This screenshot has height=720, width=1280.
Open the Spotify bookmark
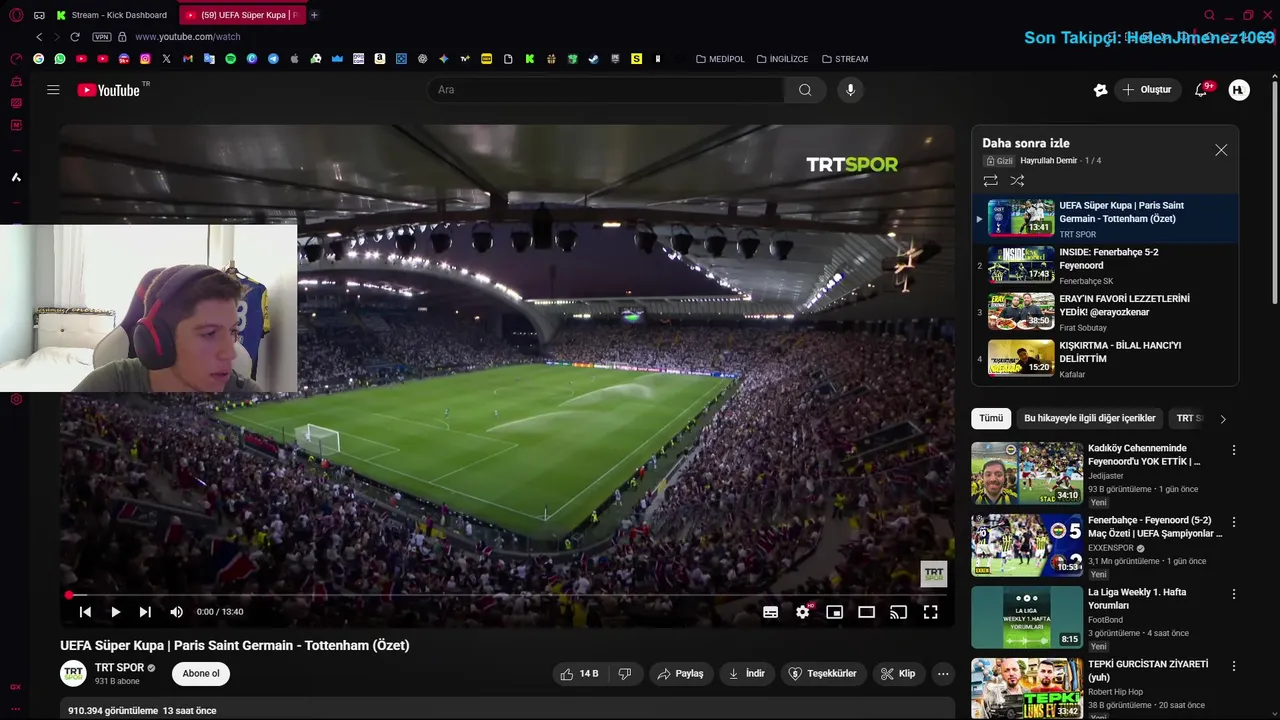click(x=230, y=59)
